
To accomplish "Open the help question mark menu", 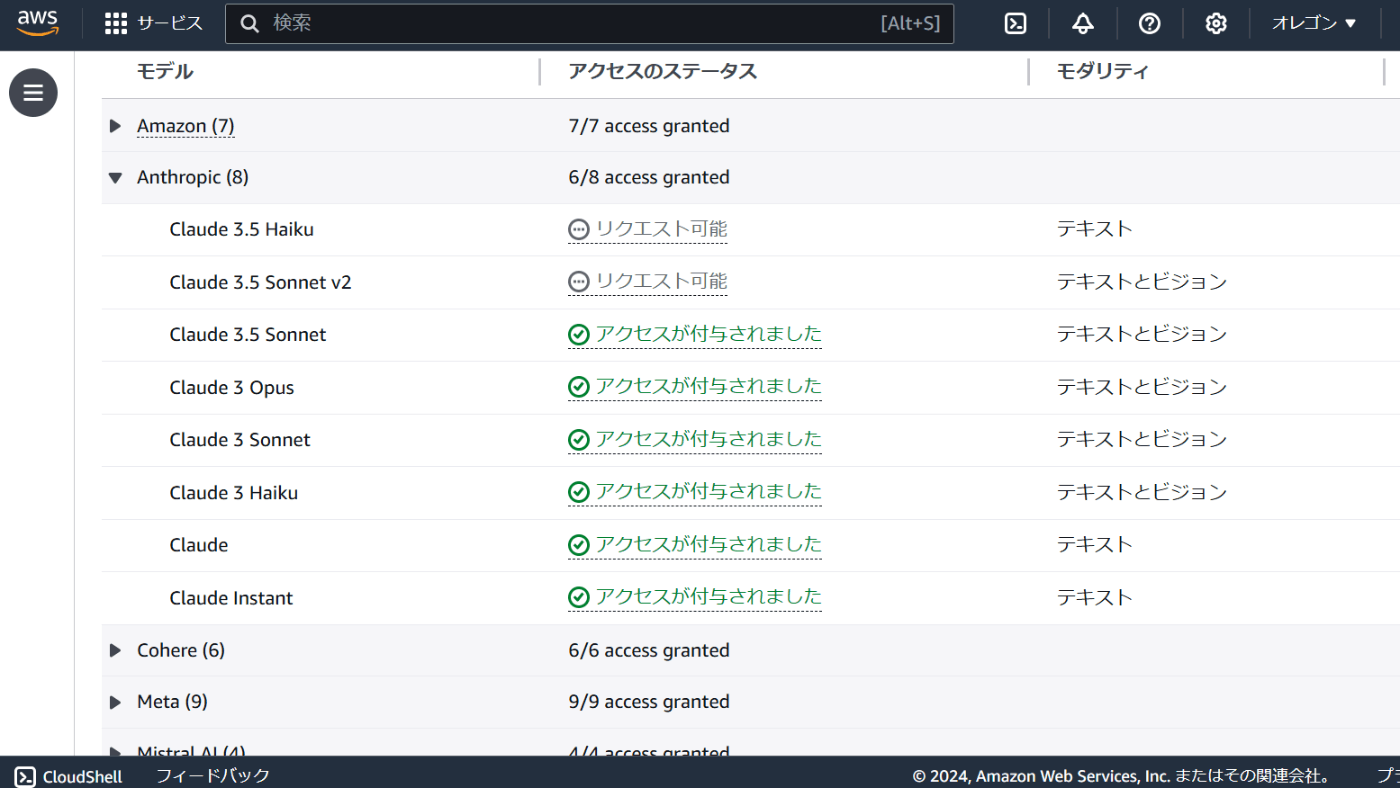I will click(1150, 23).
